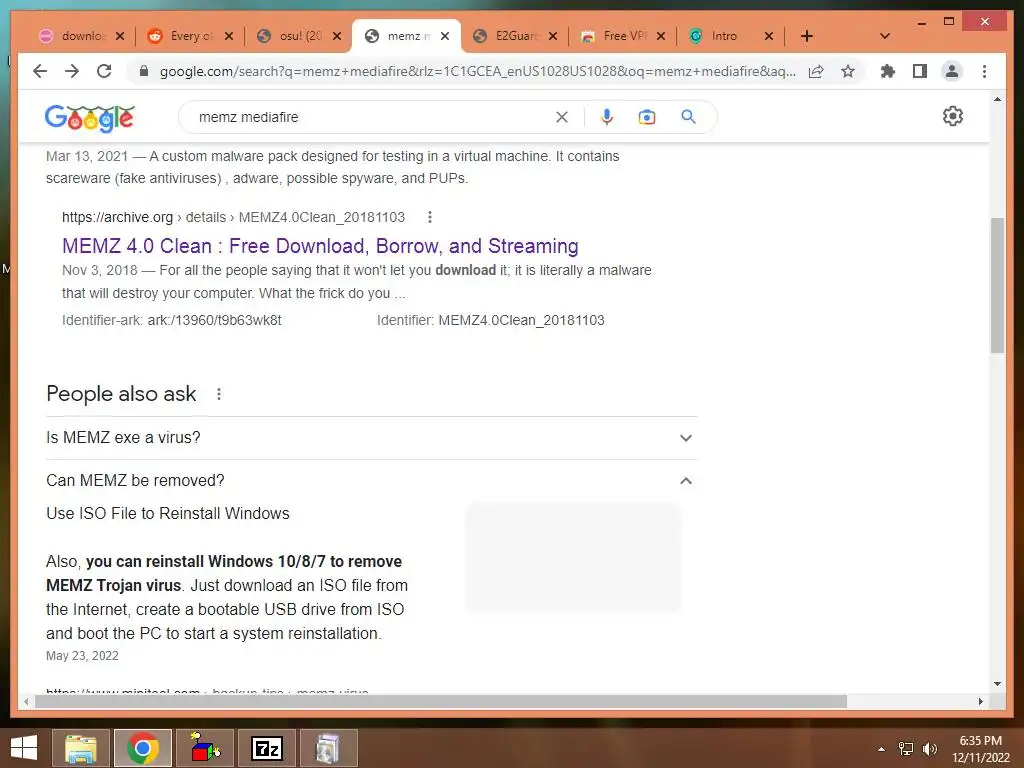Click the 'Identifier: MEMZ4.0Clean_20181103' text
1024x768 pixels.
point(490,320)
